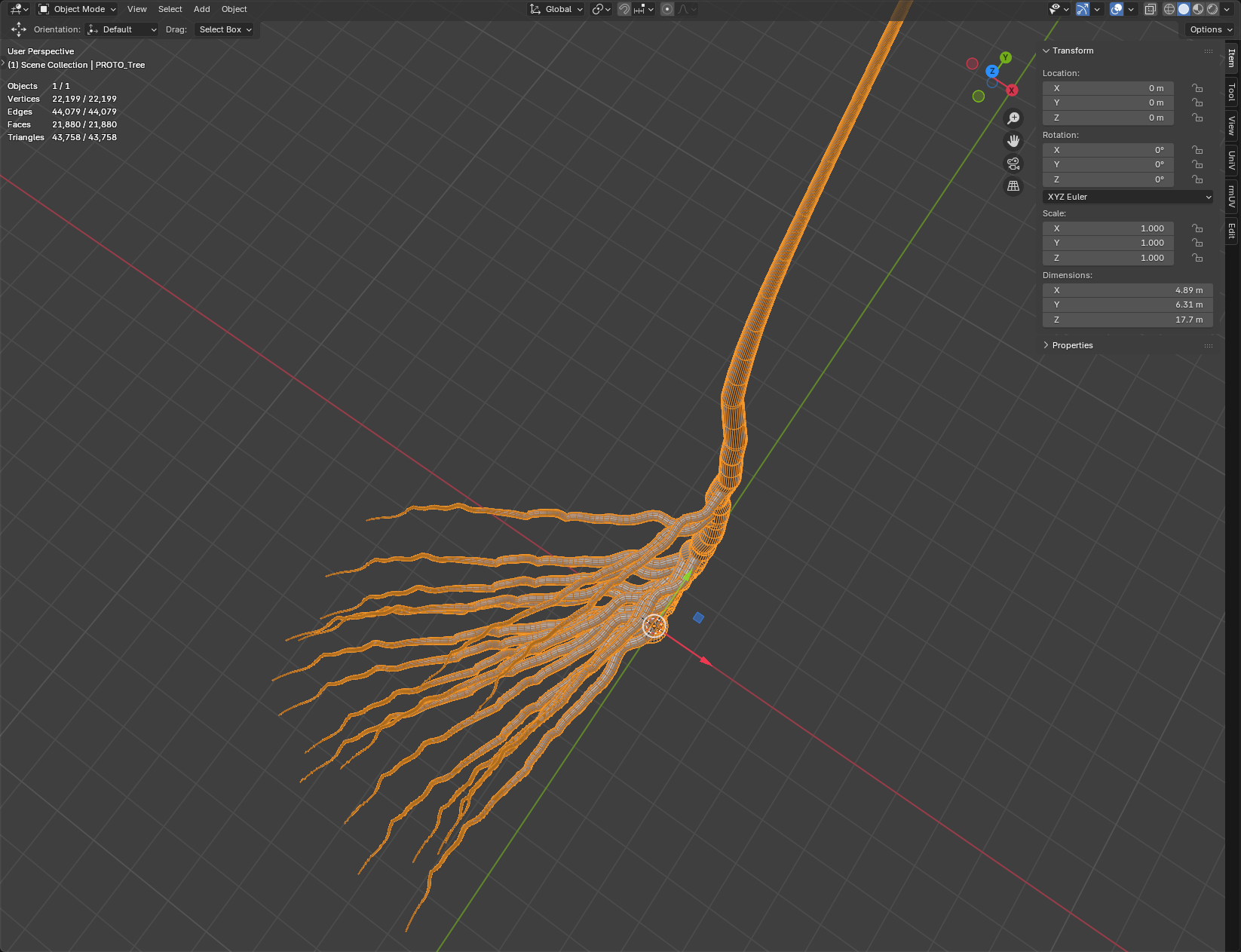Switch to rendered viewport shading
The image size is (1241, 952).
[1212, 9]
